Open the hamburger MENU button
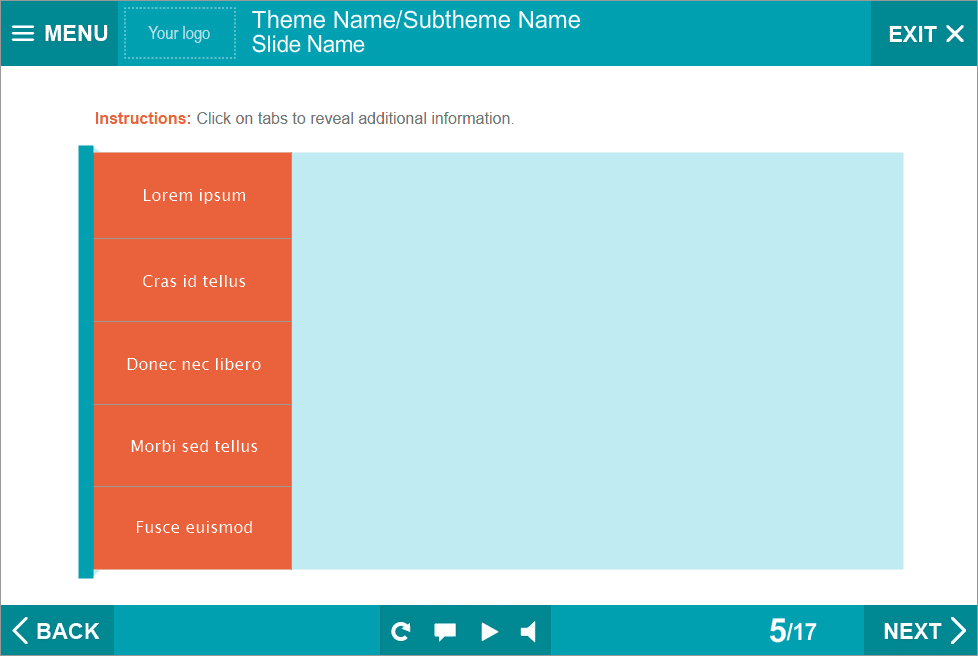The image size is (978, 656). (59, 33)
